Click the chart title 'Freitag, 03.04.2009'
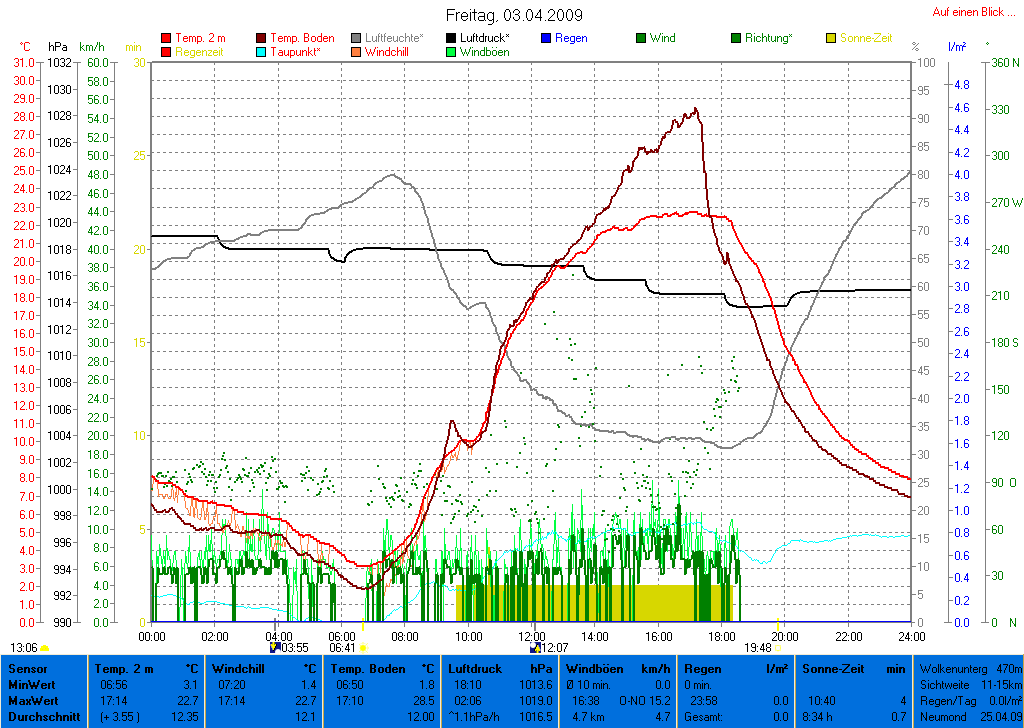Screen dimensions: 1024x728 (x=514, y=15)
